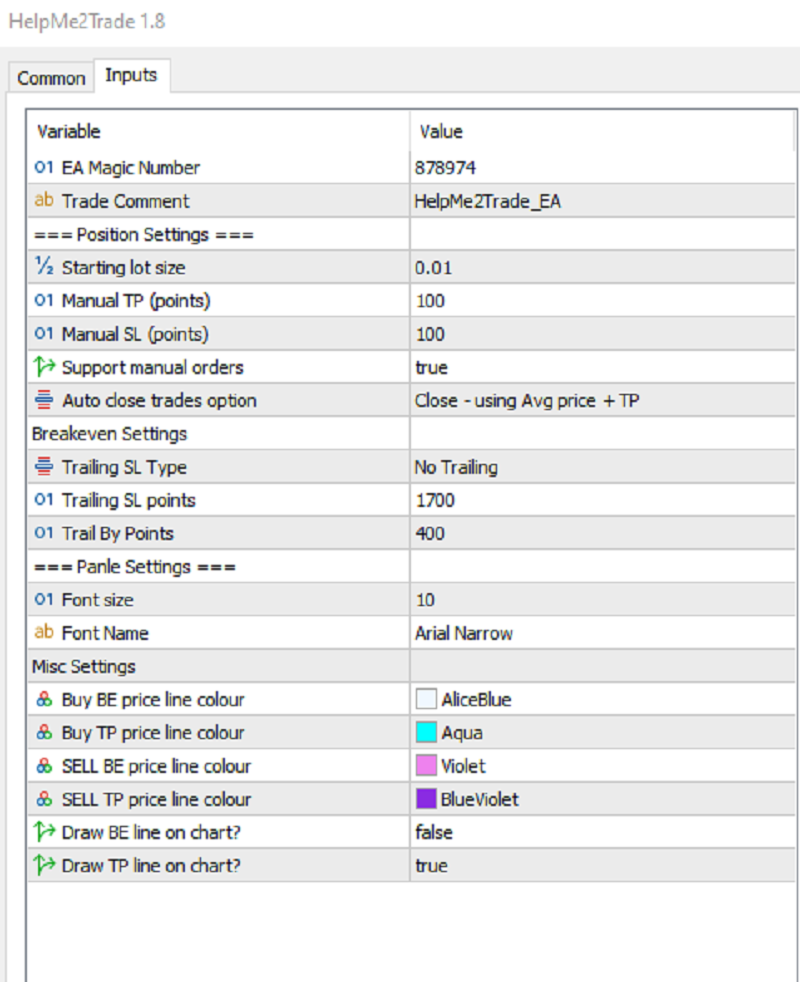Open the Auto close trades option dropdown value
This screenshot has width=800, height=982.
point(527,400)
